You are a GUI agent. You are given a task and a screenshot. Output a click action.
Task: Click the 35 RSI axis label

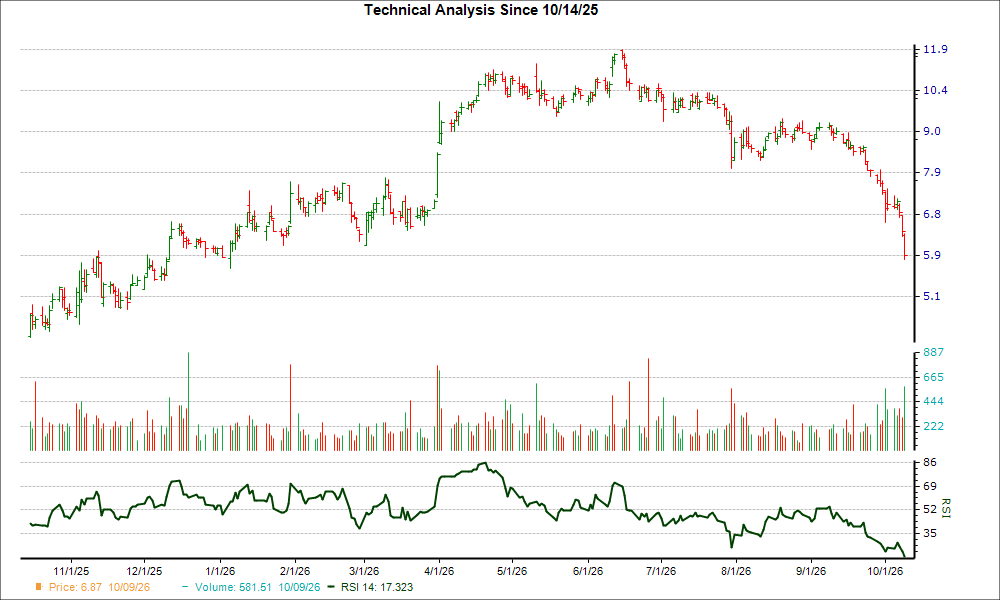pos(930,533)
